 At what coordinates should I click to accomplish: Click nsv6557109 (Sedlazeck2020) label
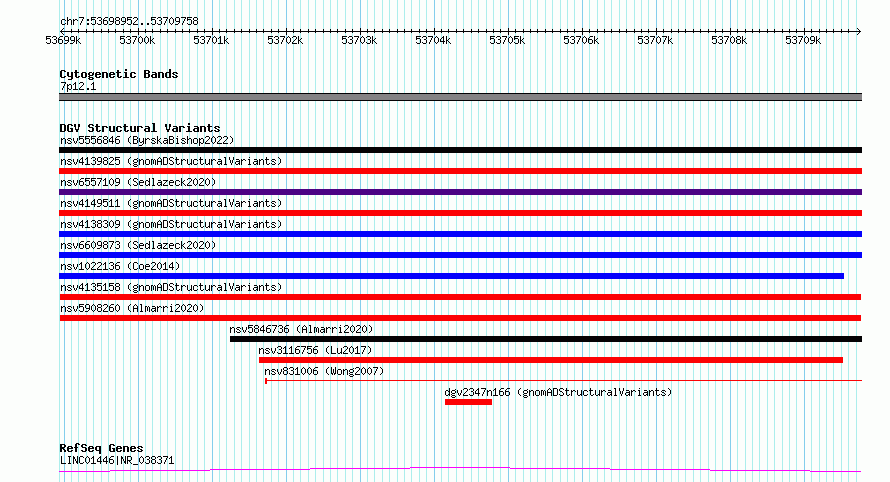tap(138, 182)
